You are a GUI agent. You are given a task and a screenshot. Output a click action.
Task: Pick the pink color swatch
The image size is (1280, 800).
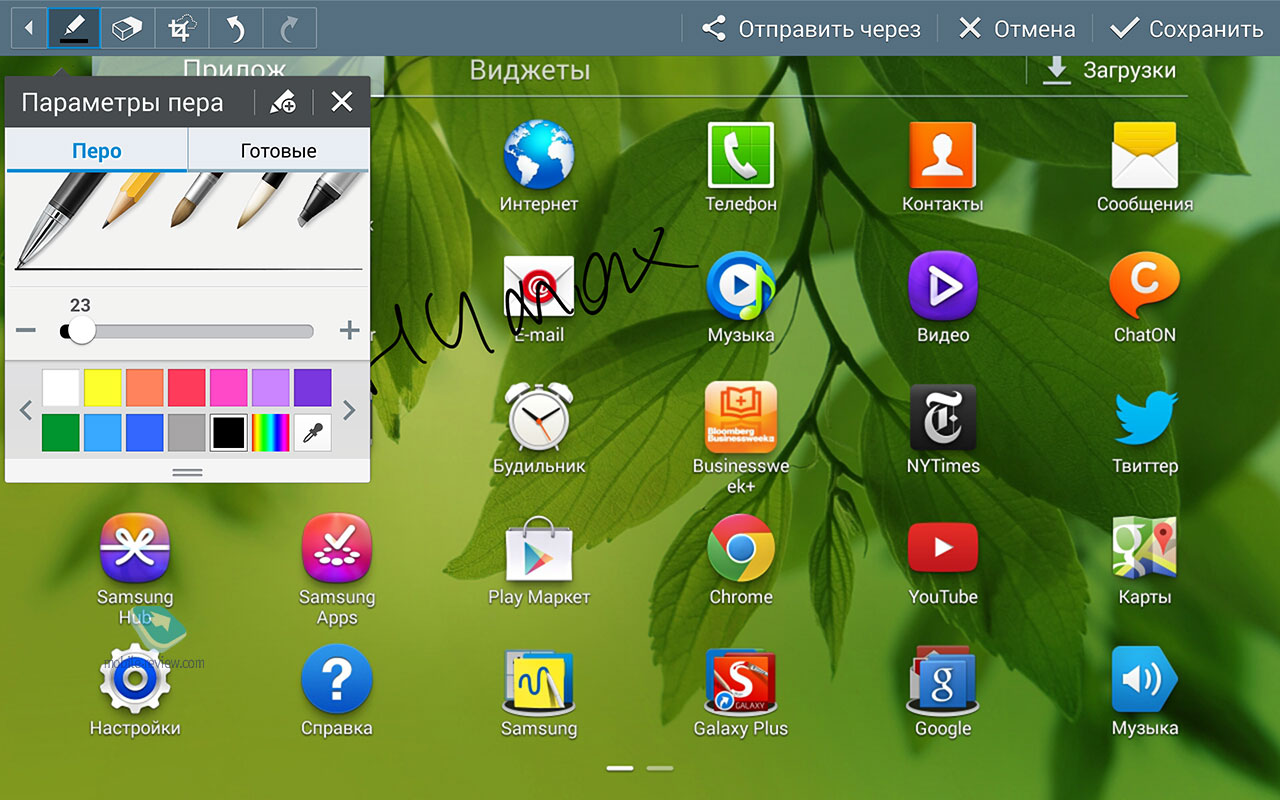click(x=229, y=388)
